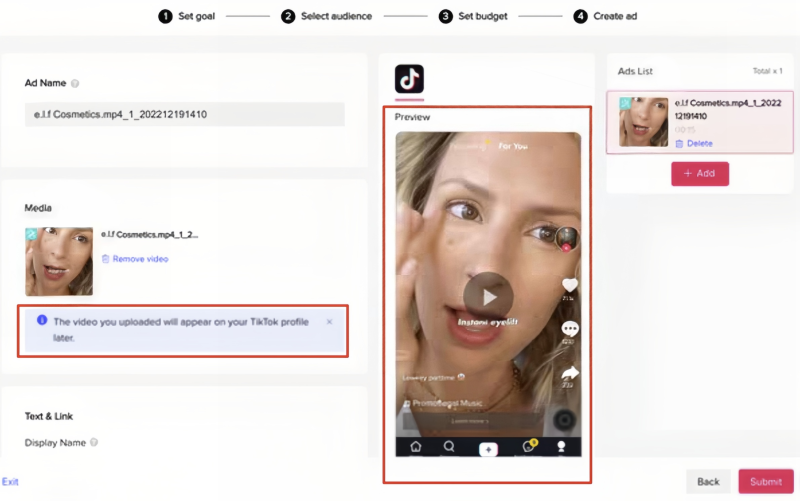Screen dimensions: 800x501
Task: Click the Ads List ad name text
Action: click(728, 109)
